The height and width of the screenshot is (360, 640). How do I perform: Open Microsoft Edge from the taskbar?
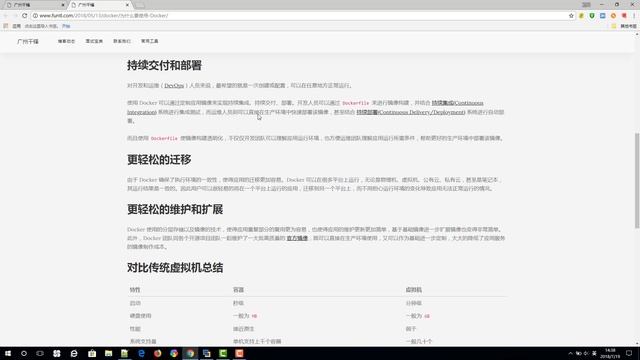(141, 353)
